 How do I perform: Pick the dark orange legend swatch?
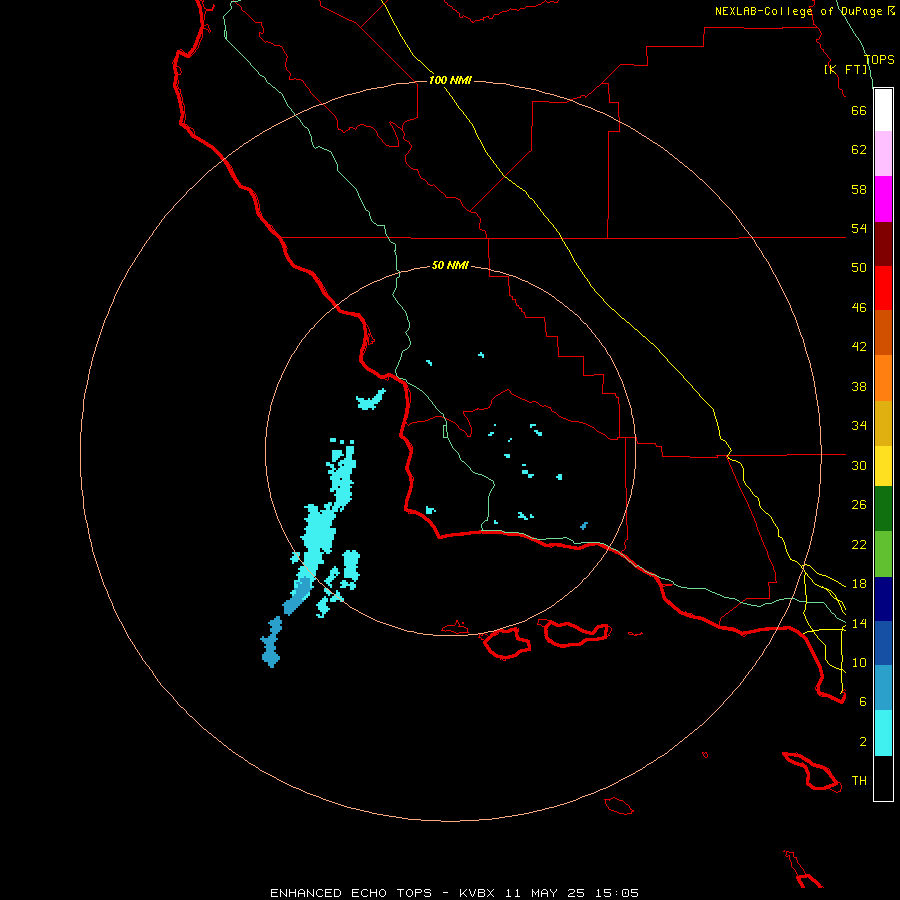click(x=883, y=332)
